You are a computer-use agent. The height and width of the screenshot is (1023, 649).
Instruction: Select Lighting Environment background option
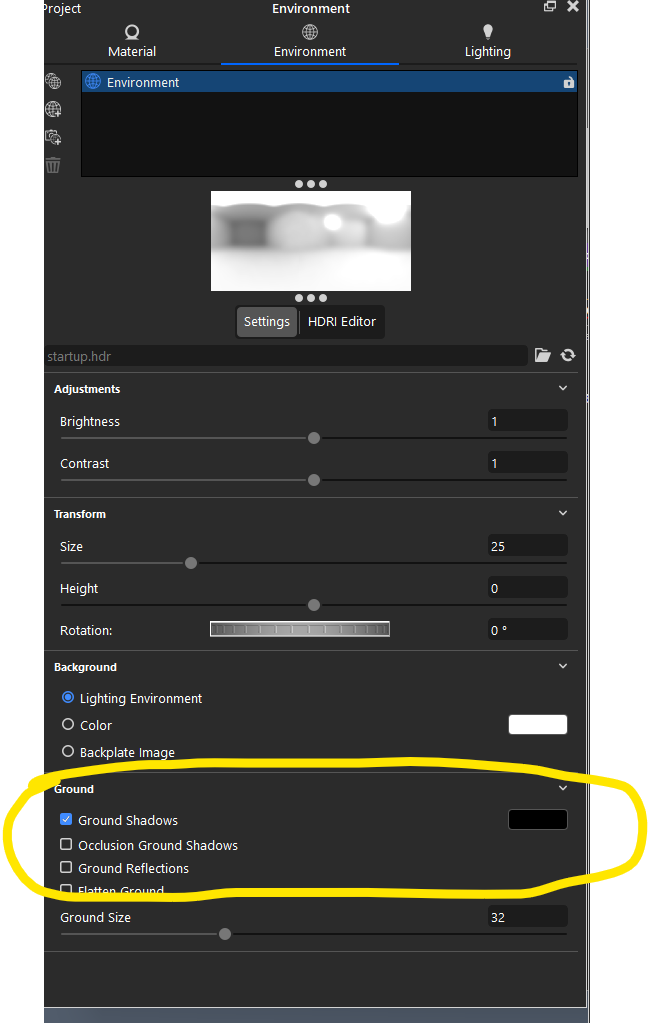pos(68,697)
